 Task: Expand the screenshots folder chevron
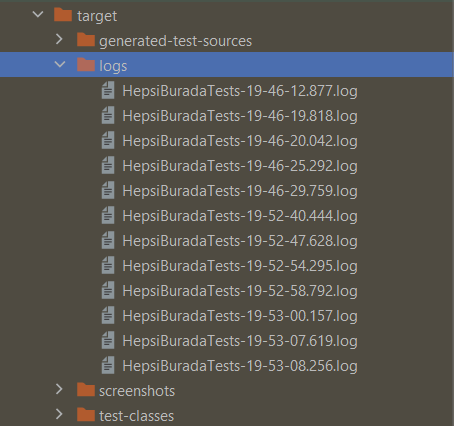[59, 389]
